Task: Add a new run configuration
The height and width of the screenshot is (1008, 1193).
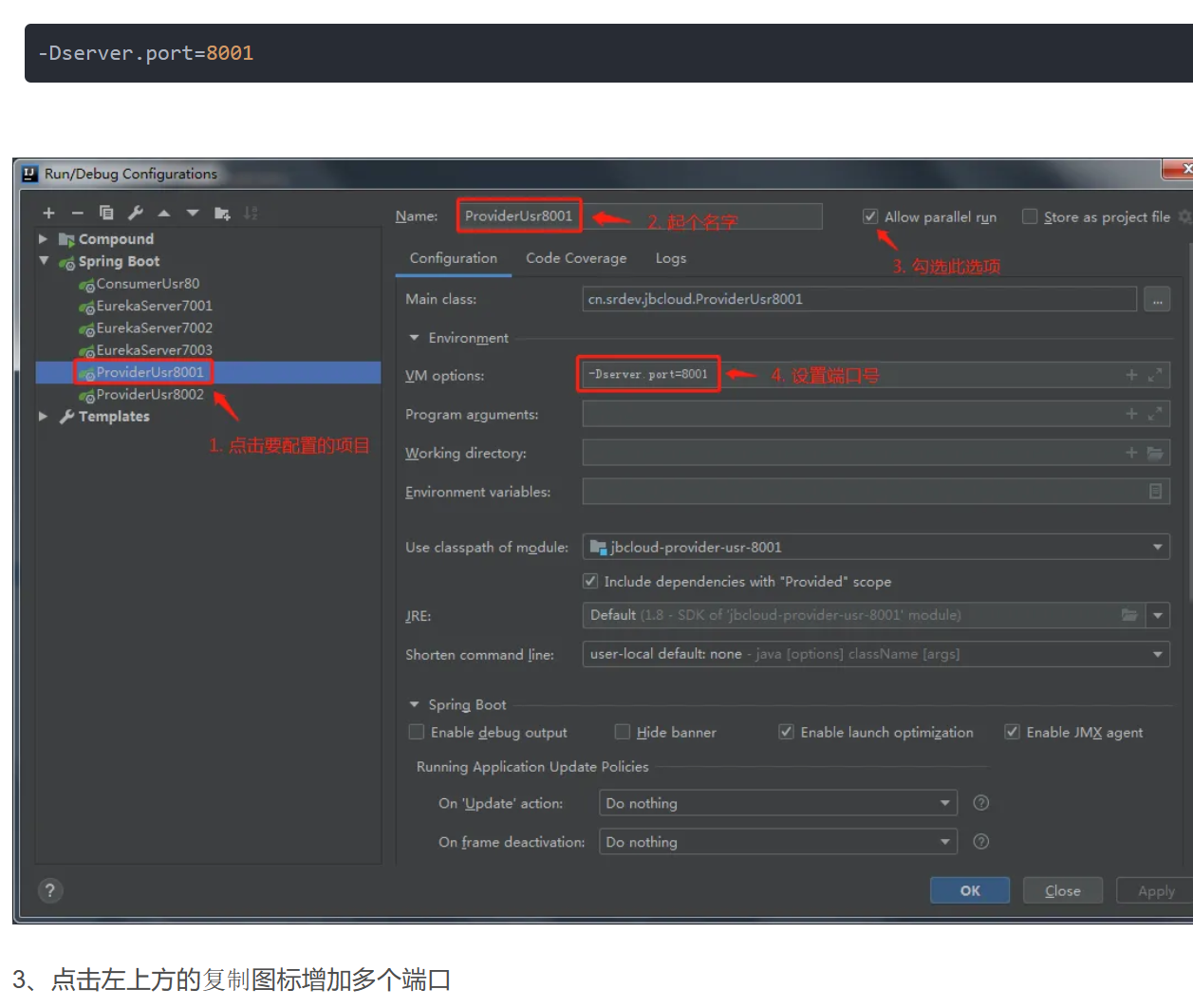Action: pos(47,213)
